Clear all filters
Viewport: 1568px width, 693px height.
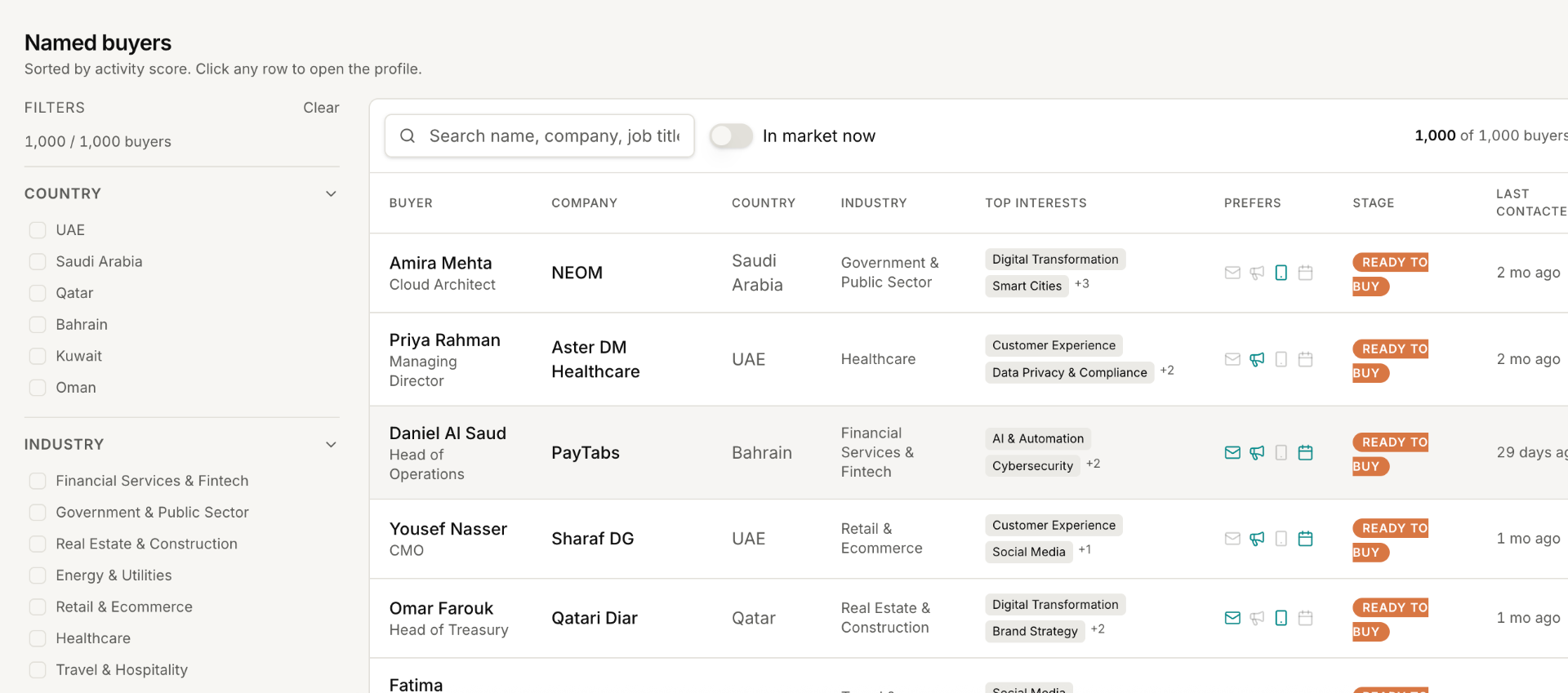pyautogui.click(x=321, y=108)
